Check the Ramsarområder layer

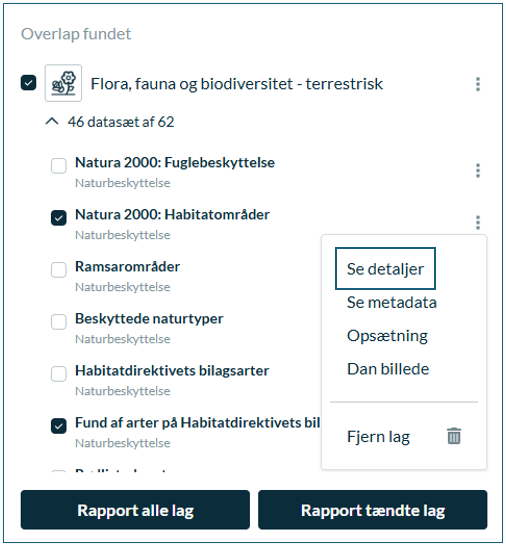59,270
